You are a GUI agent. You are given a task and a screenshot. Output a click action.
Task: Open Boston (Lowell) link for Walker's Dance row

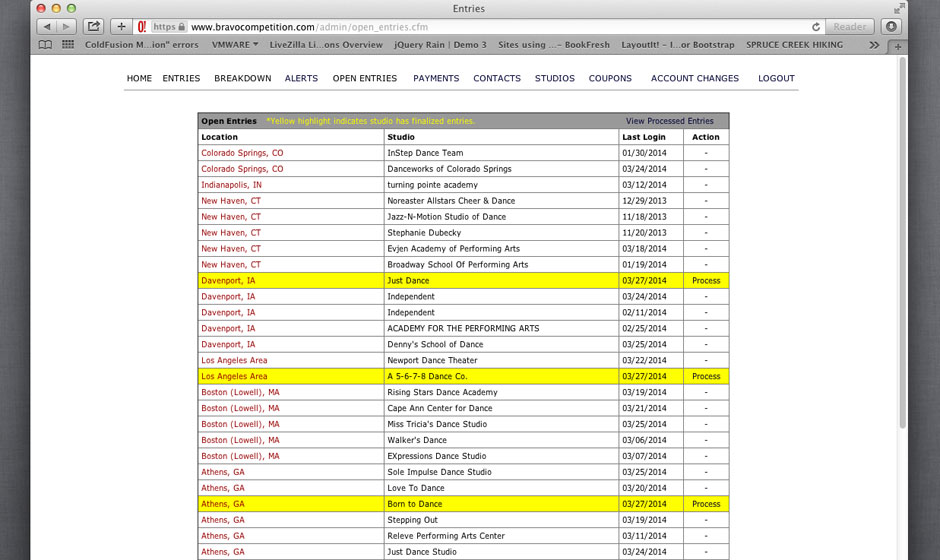coord(240,440)
